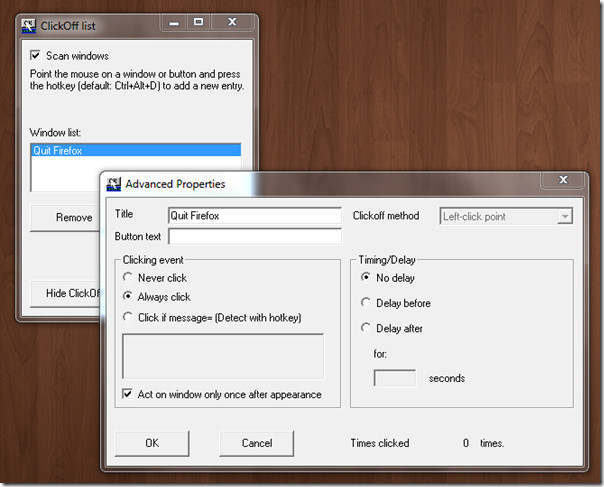Pick the Delay after radio button
Image resolution: width=604 pixels, height=487 pixels.
click(366, 327)
